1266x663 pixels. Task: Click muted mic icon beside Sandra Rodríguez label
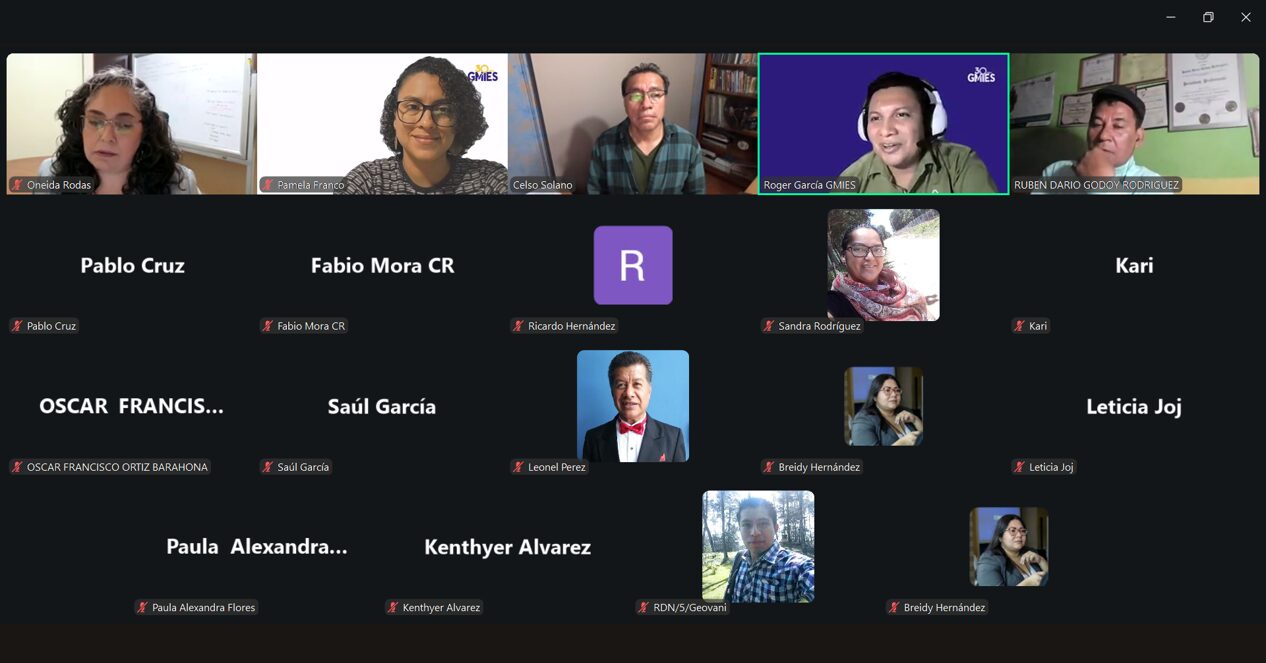point(769,326)
